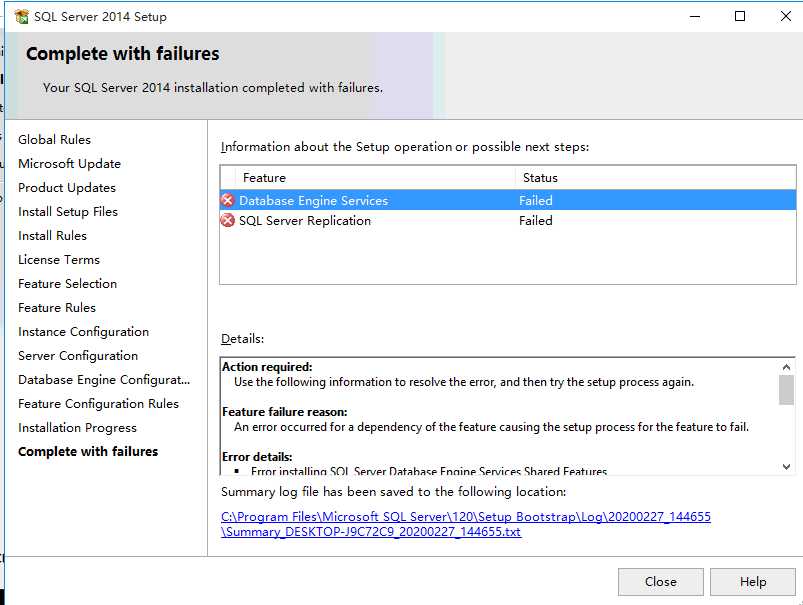803x605 pixels.
Task: Click the Product Updates step
Action: pos(67,188)
